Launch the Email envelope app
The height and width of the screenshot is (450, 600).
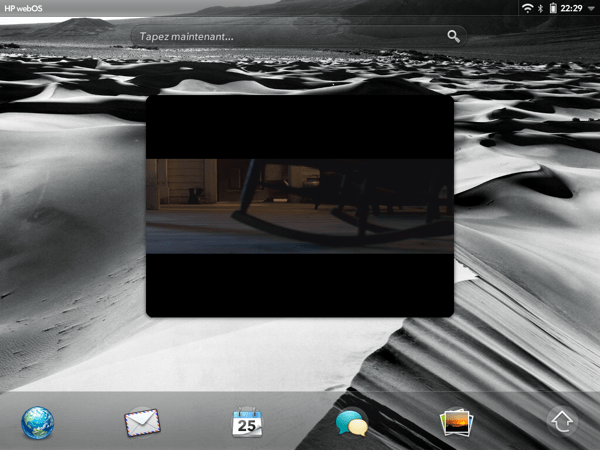[142, 422]
